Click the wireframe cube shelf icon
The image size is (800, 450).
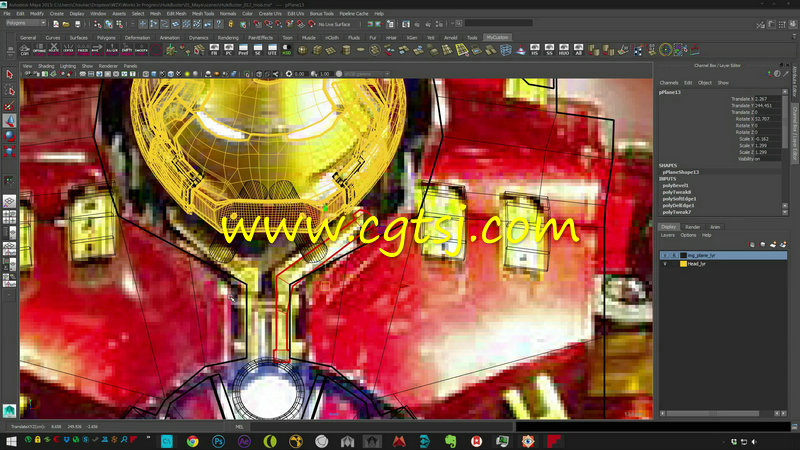tap(506, 50)
